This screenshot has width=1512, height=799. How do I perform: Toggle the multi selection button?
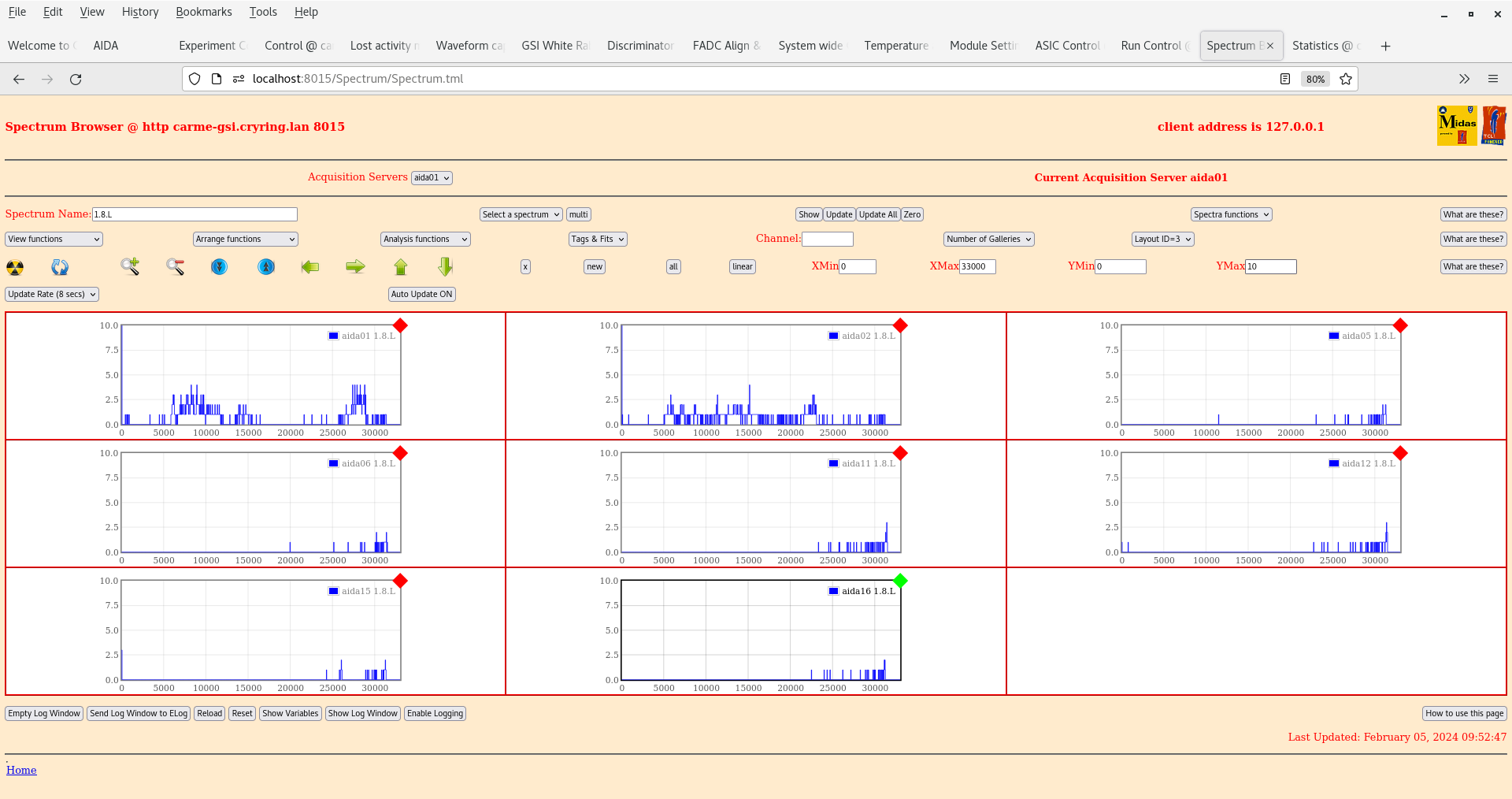(578, 214)
